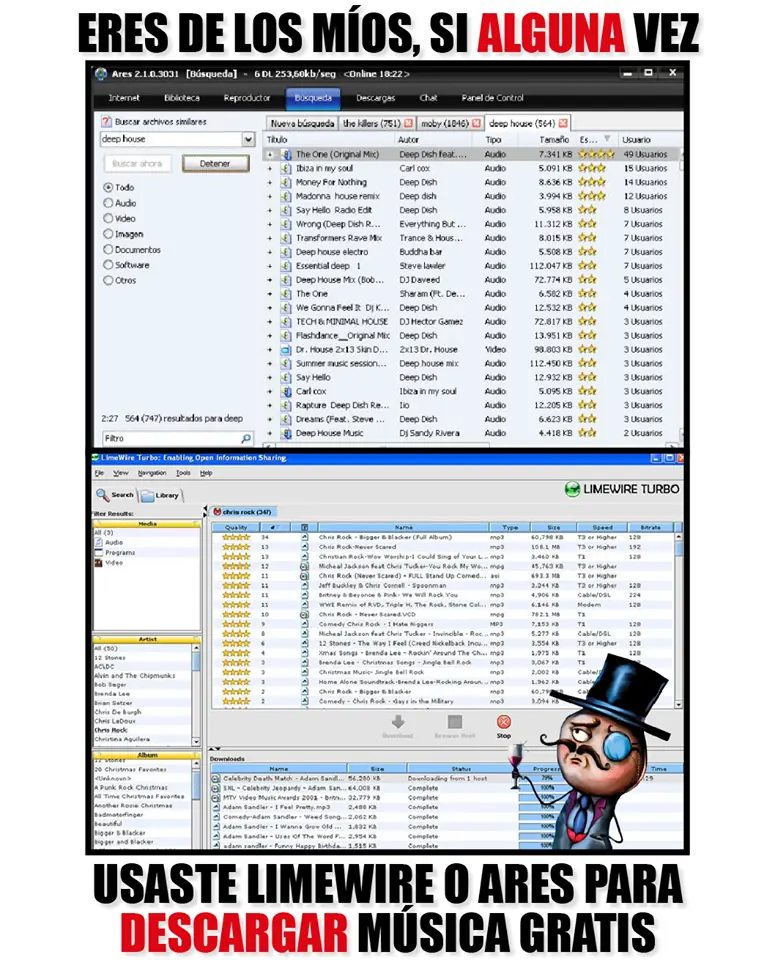Close the deep house (564) search tab
This screenshot has width=775, height=960.
(563, 123)
